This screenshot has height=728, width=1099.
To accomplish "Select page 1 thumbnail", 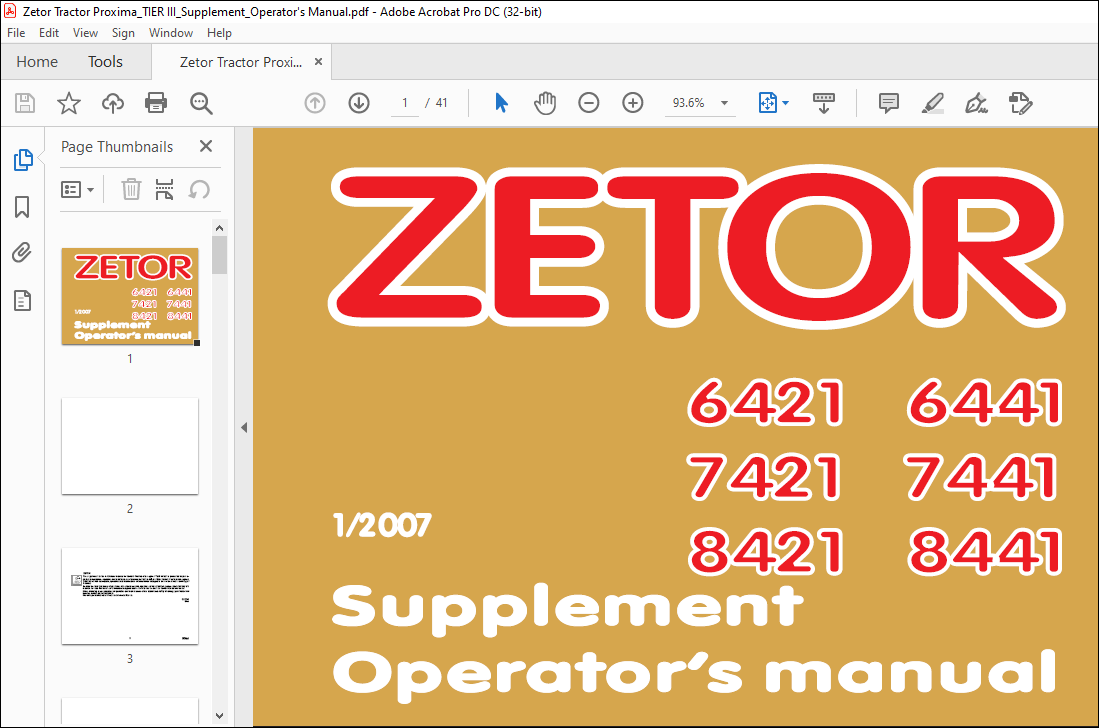I will point(130,296).
